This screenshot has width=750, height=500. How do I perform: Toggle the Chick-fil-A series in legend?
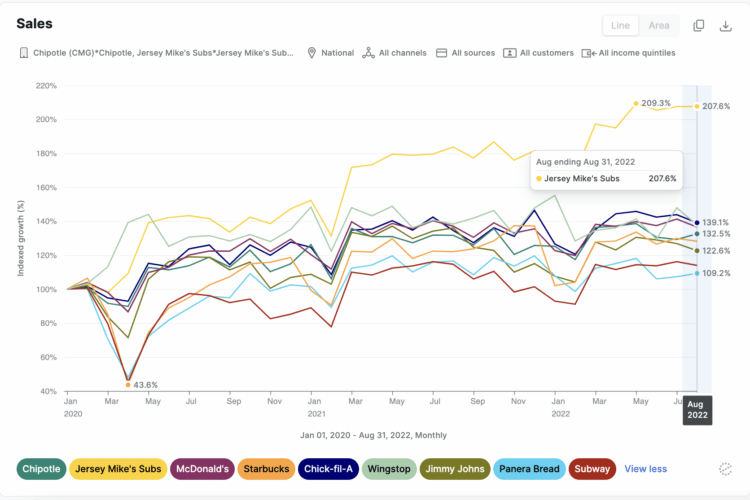pos(328,469)
